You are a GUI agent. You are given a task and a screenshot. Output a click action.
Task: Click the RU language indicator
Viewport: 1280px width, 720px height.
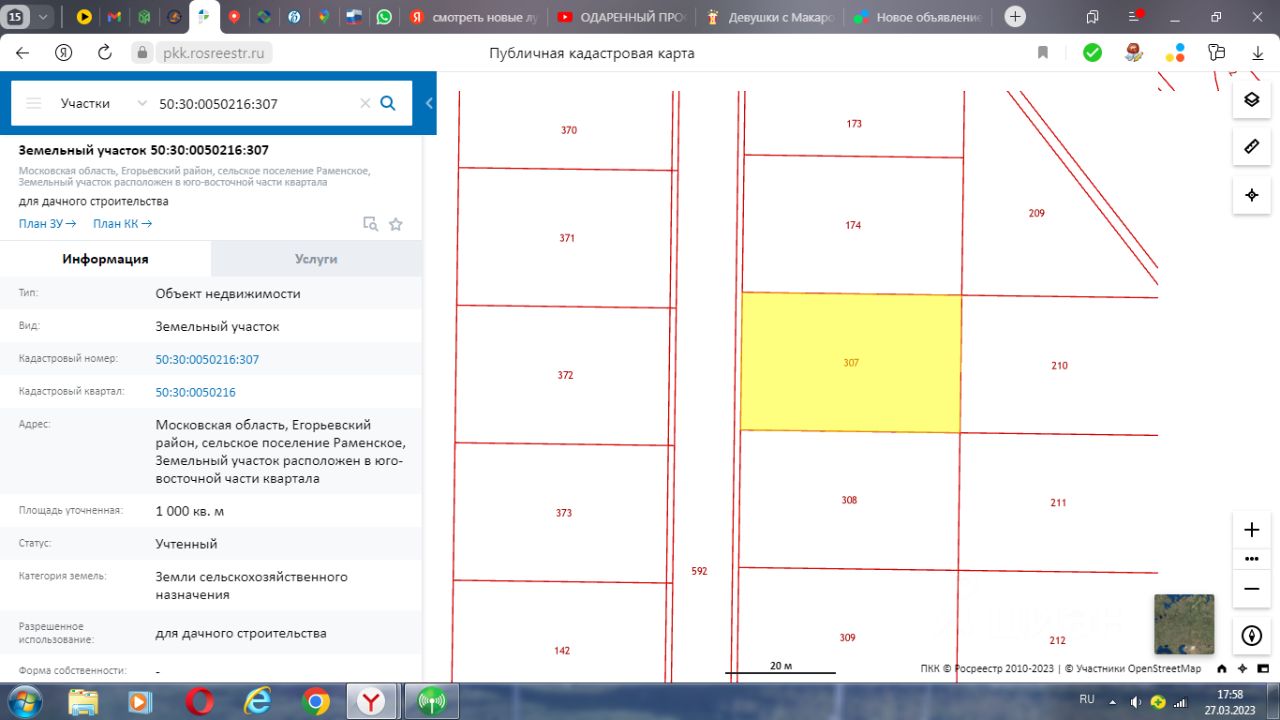(x=1087, y=699)
